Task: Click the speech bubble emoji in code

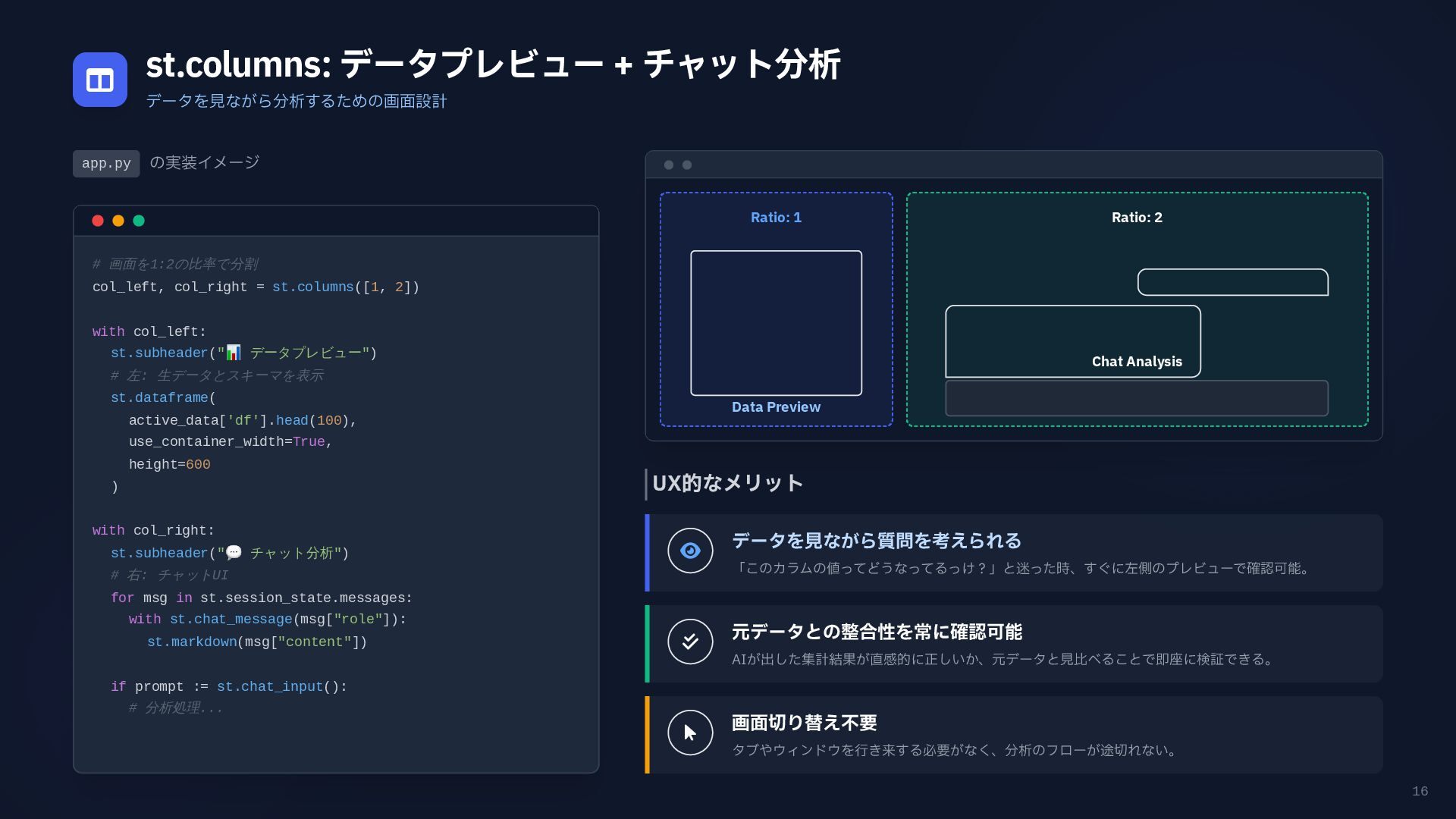Action: pos(234,553)
